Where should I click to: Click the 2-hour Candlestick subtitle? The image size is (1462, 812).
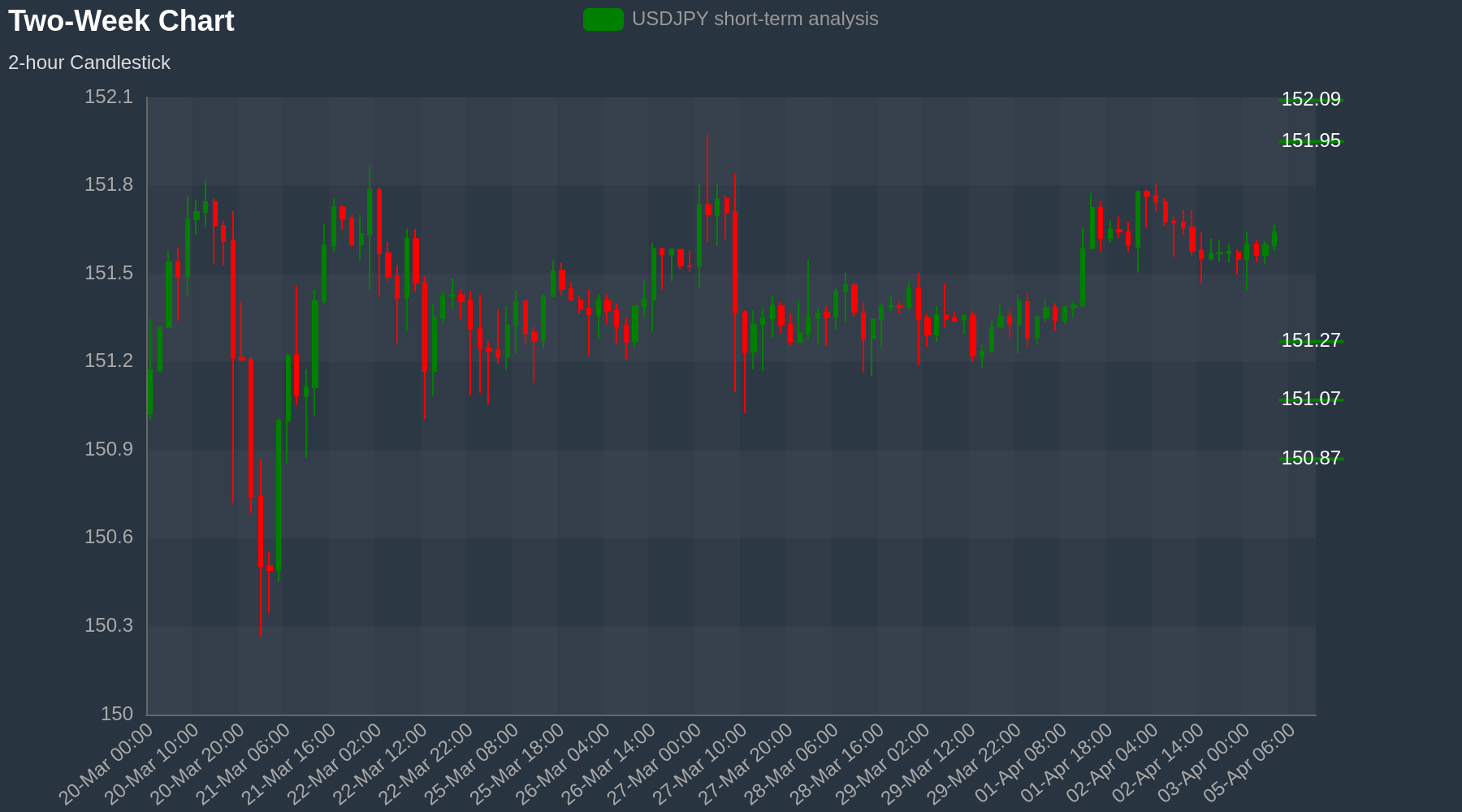click(89, 63)
